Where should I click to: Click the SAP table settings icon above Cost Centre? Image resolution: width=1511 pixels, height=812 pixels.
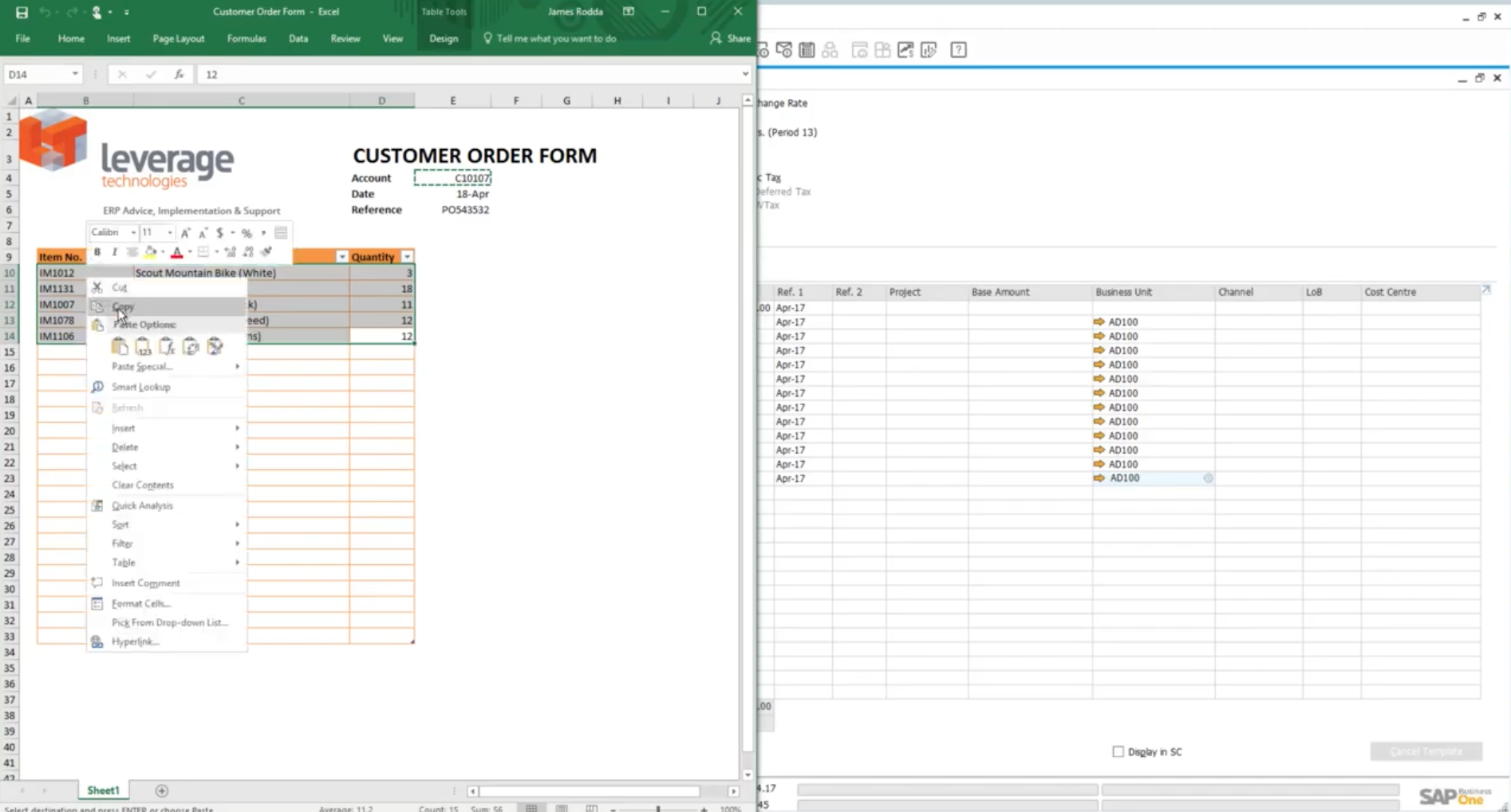click(1486, 290)
